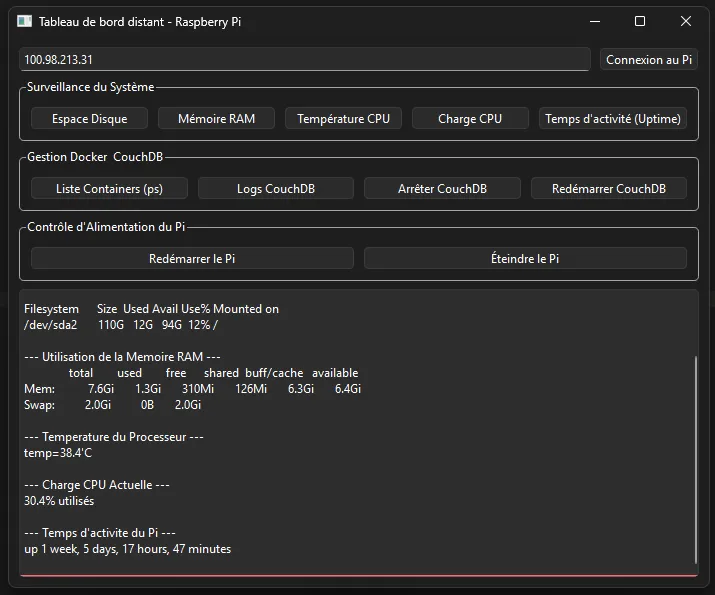Click the '7.6Gi' total memory value
Viewport: 715px width, 595px height.
[101, 389]
